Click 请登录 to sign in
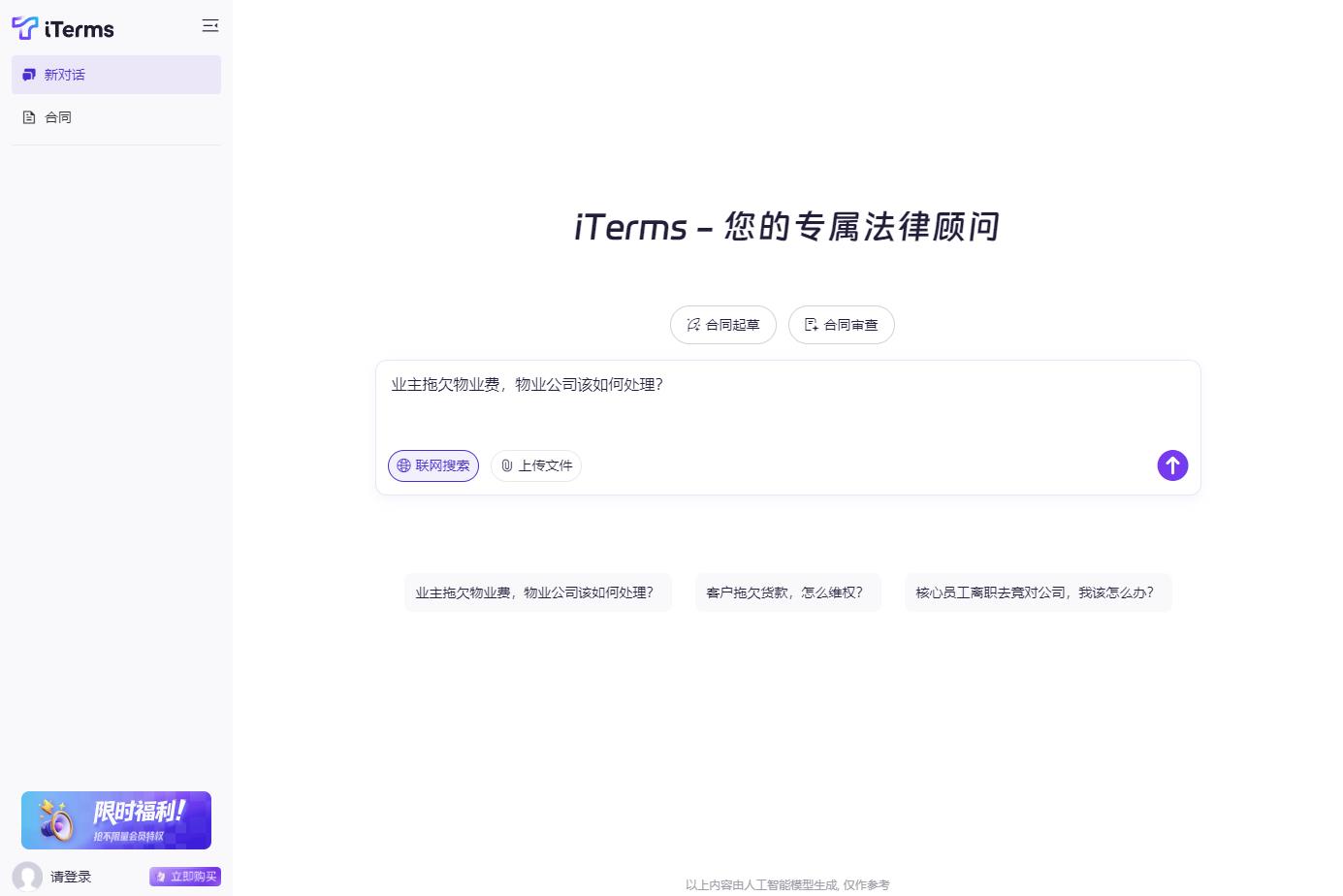The width and height of the screenshot is (1343, 896). (x=70, y=877)
